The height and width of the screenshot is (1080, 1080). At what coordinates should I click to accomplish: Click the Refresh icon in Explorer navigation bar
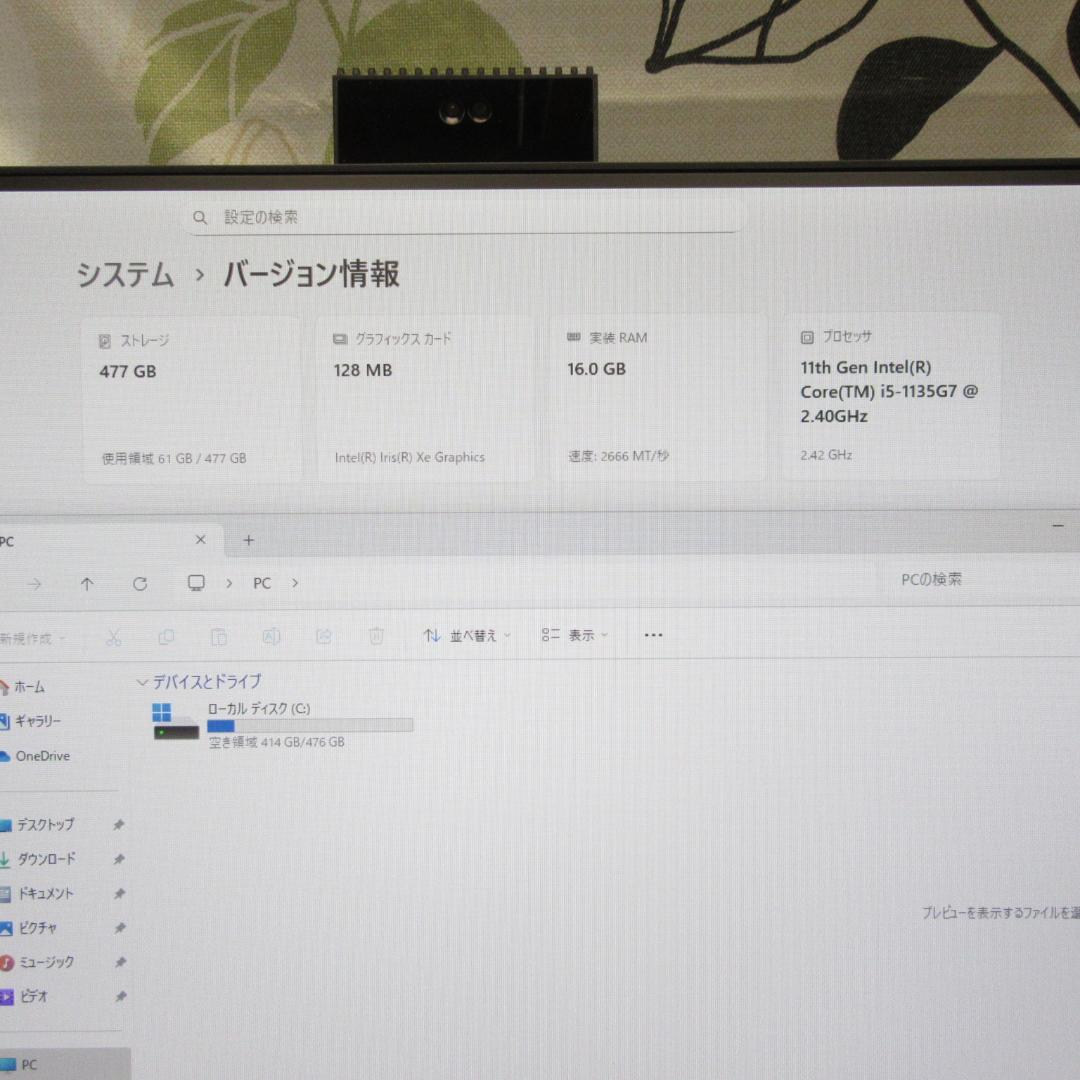[x=140, y=583]
